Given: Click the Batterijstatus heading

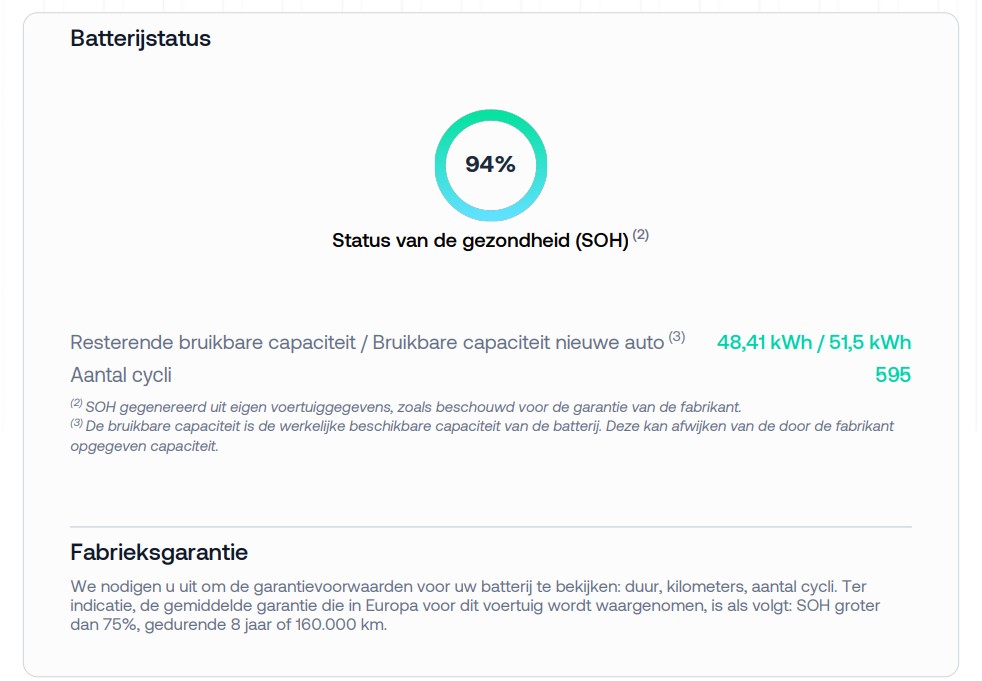Looking at the screenshot, I should click(x=140, y=39).
